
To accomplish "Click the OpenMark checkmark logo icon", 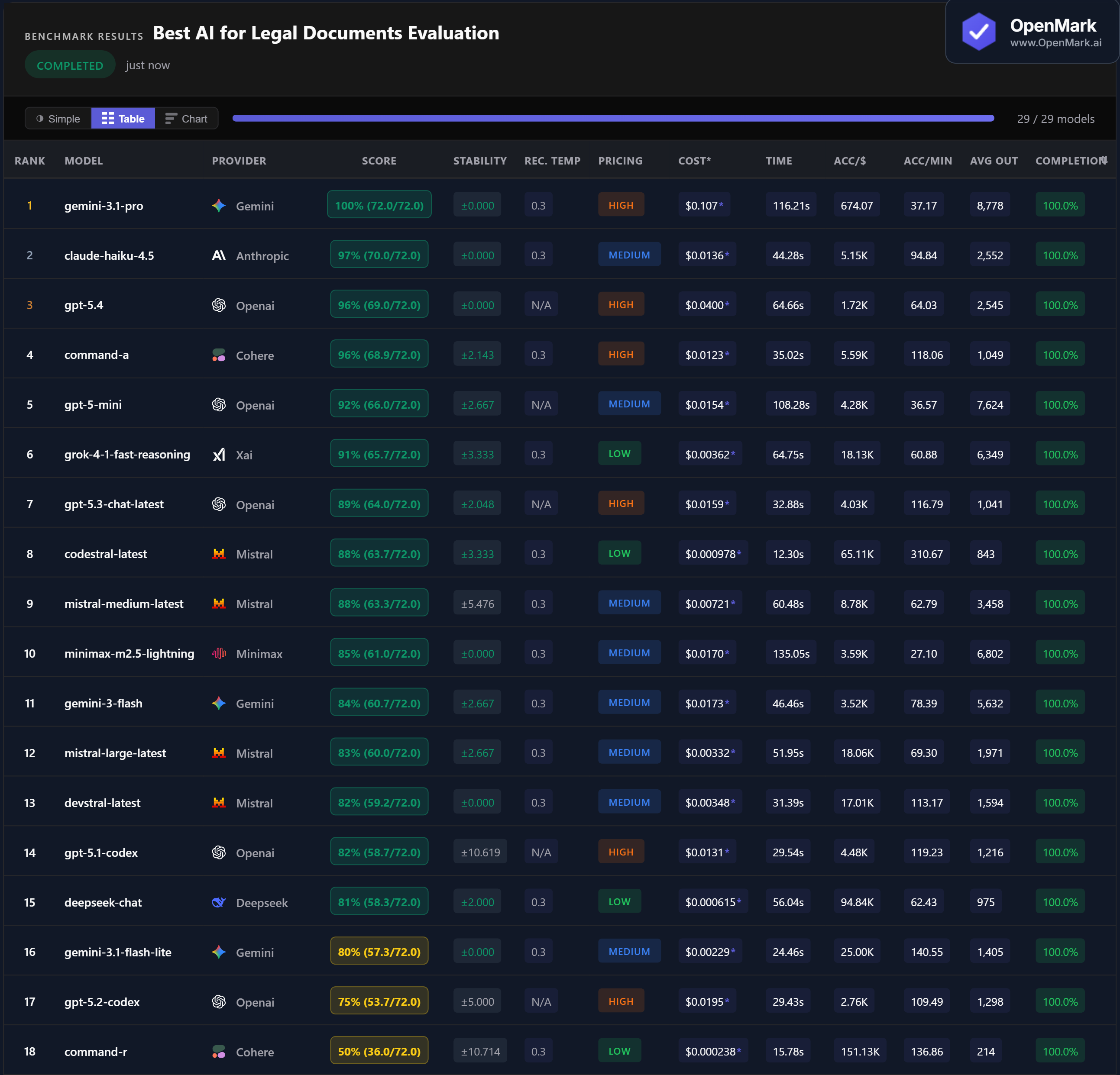I will pos(978,32).
